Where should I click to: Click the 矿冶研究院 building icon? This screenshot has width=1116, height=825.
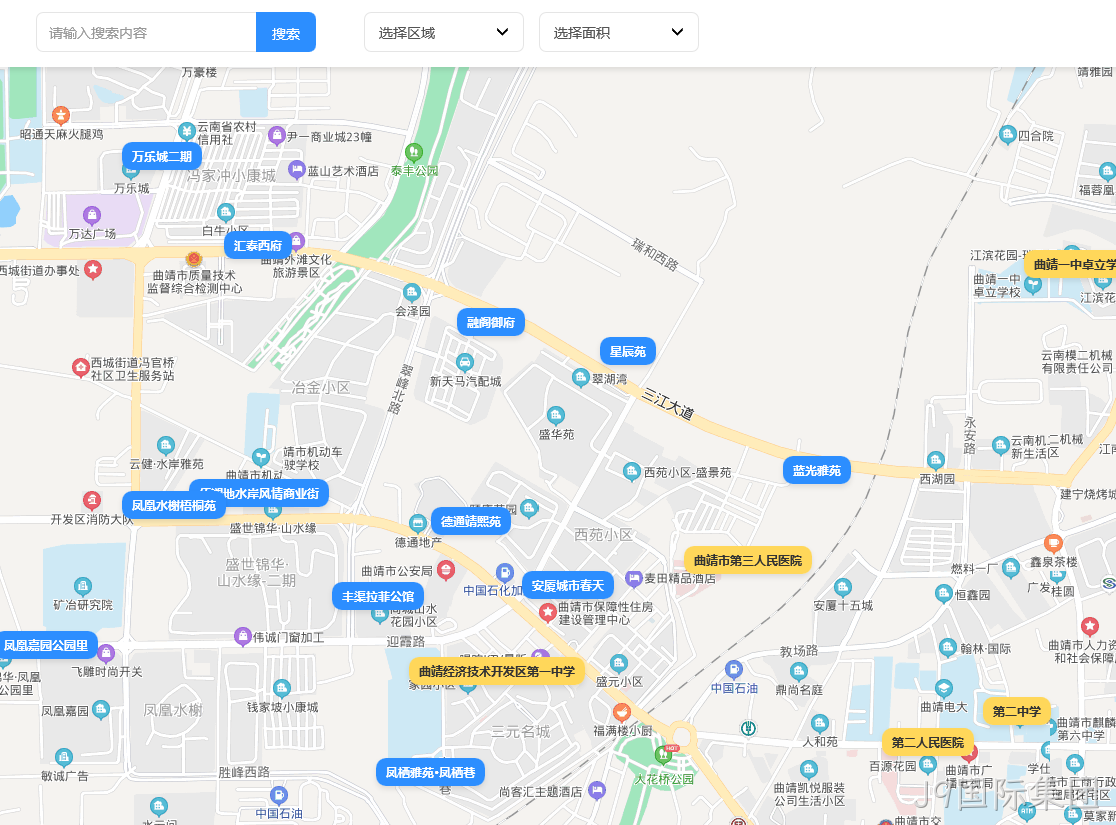click(x=83, y=587)
